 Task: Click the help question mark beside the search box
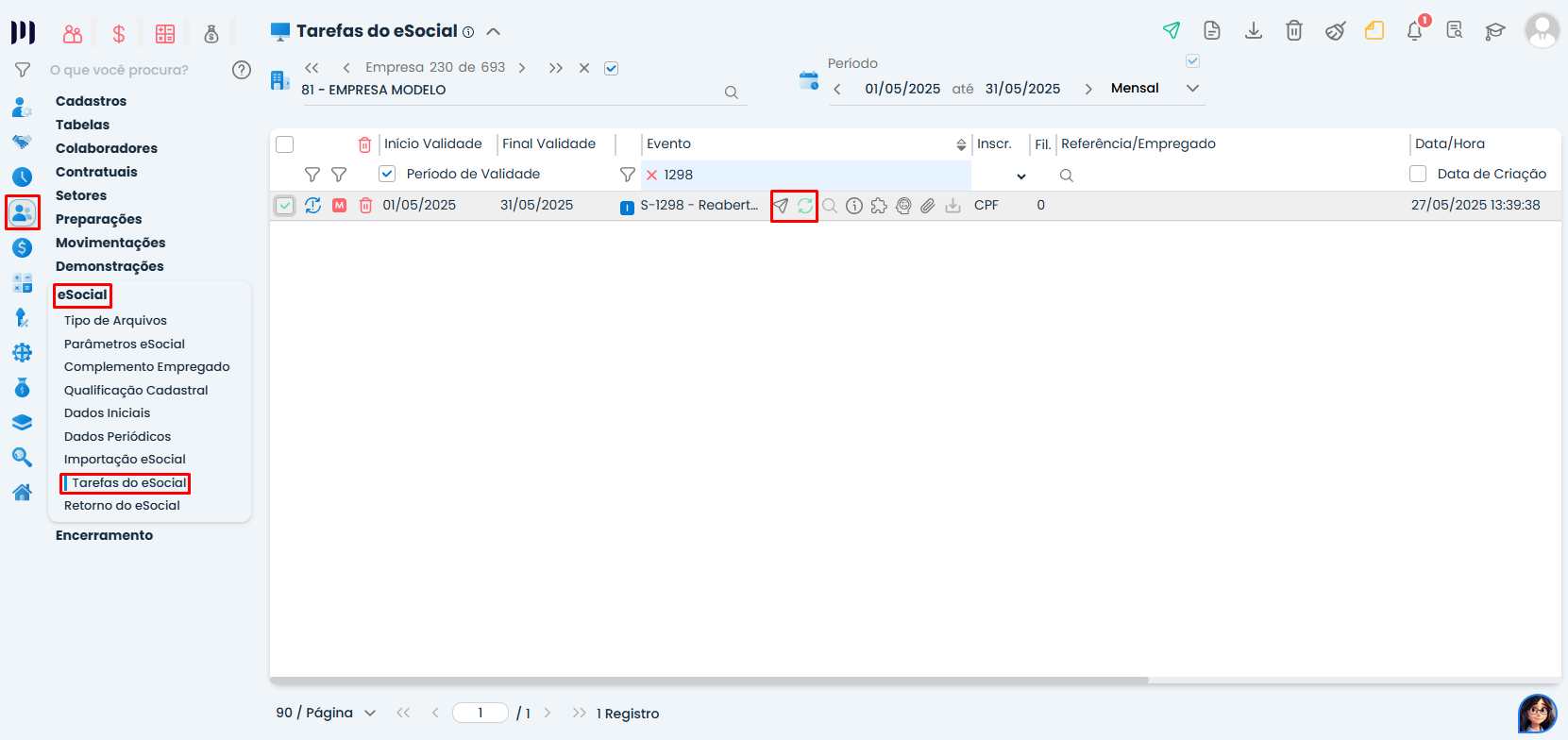tap(242, 70)
